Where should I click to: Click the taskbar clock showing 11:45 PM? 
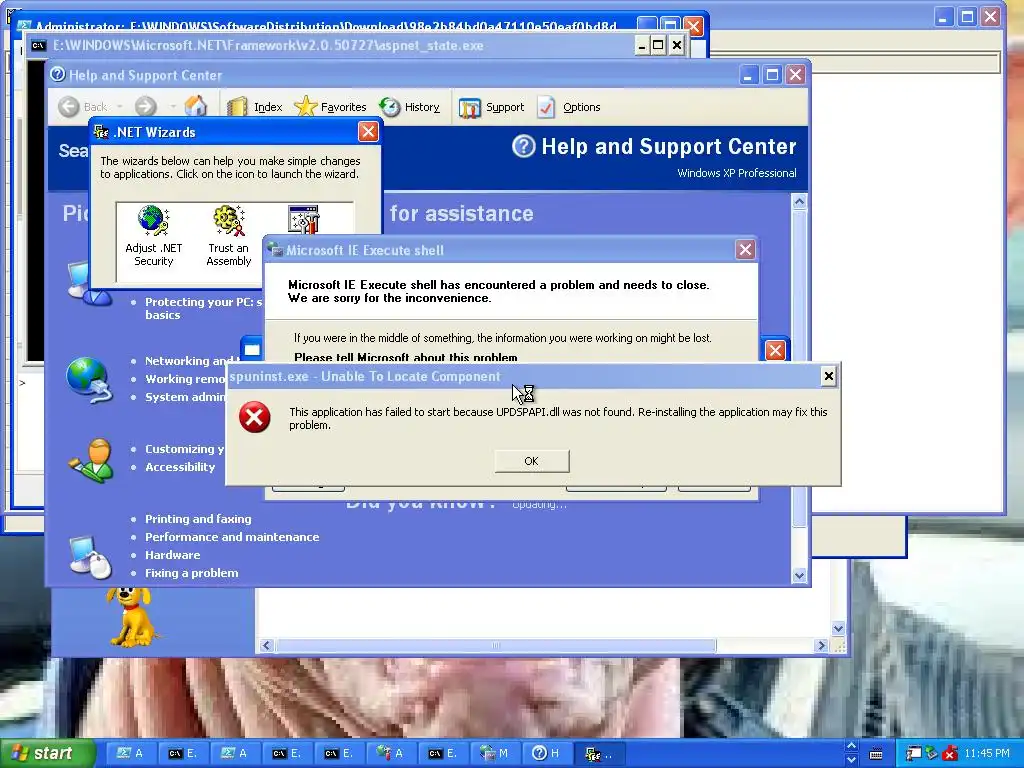click(987, 754)
